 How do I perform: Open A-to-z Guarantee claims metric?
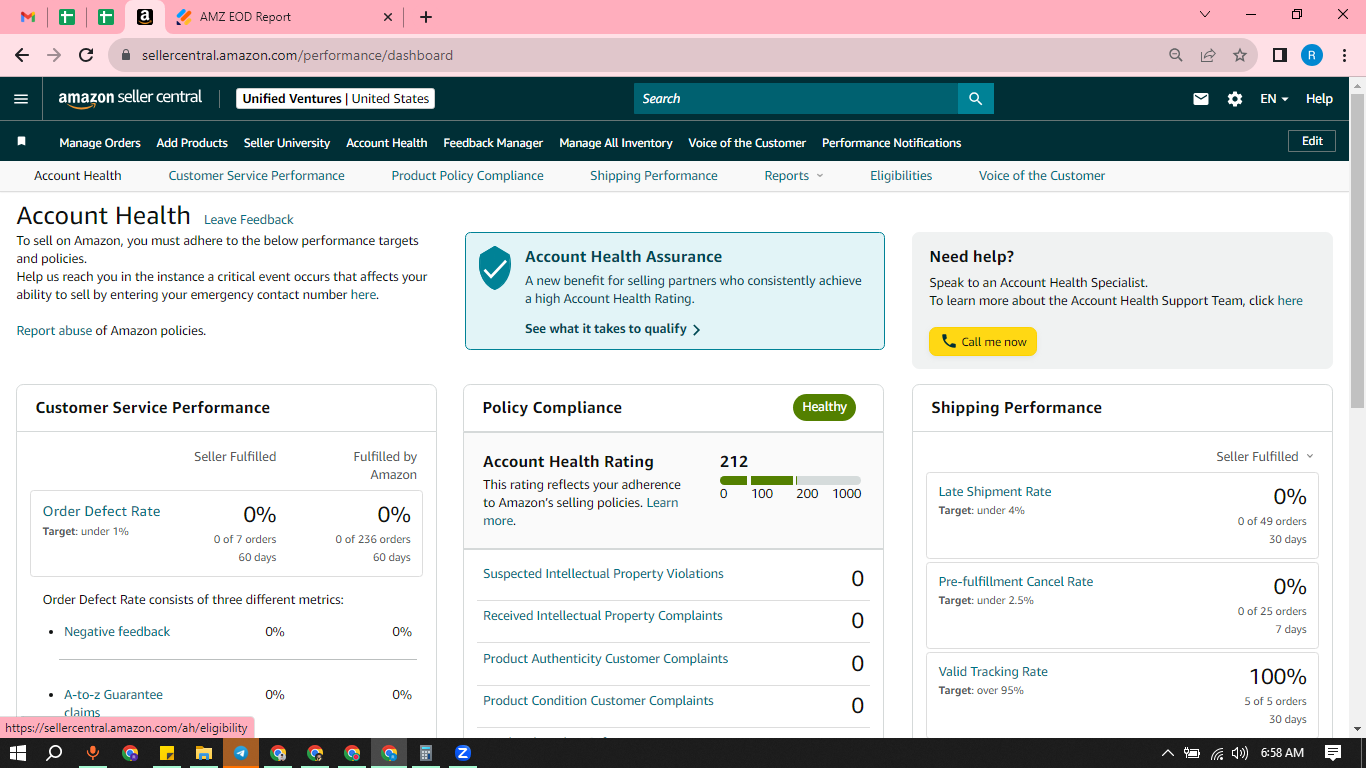[113, 703]
